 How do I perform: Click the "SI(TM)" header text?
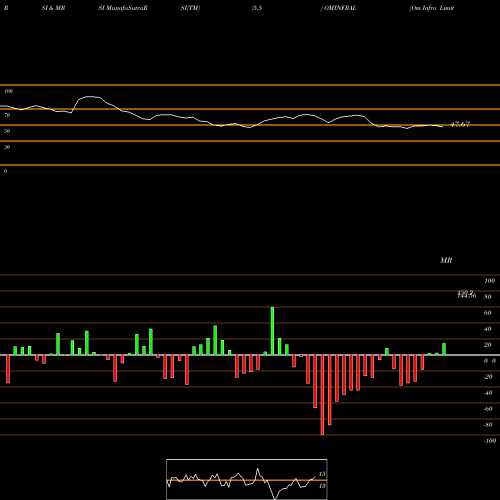pos(190,8)
